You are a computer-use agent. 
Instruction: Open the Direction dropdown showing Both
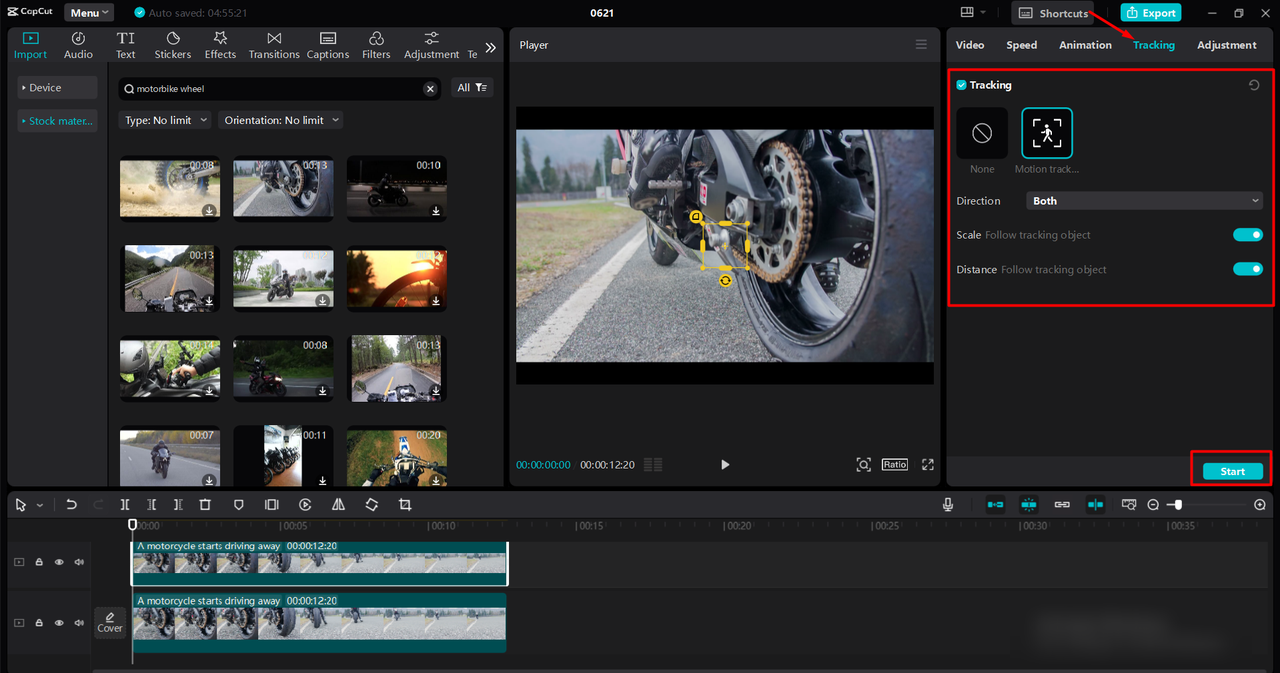(x=1145, y=201)
